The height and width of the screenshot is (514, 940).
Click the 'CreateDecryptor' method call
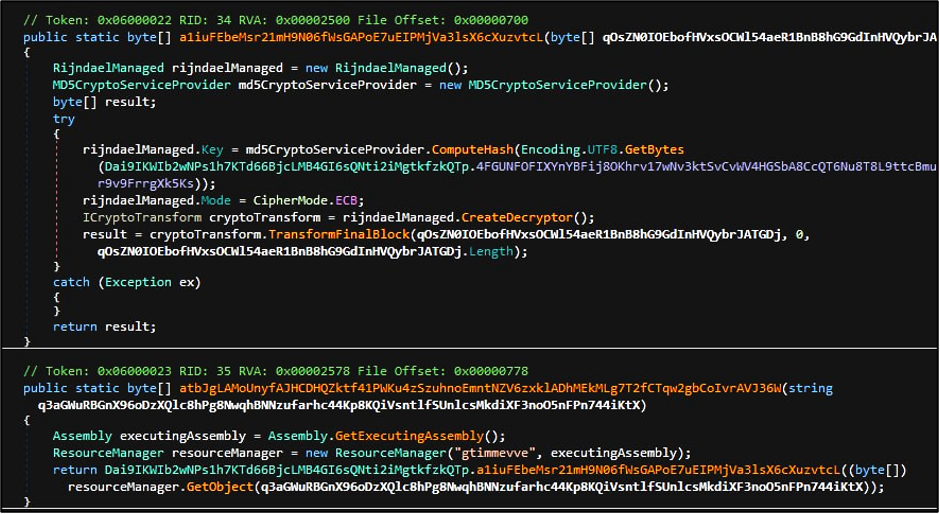pyautogui.click(x=517, y=217)
